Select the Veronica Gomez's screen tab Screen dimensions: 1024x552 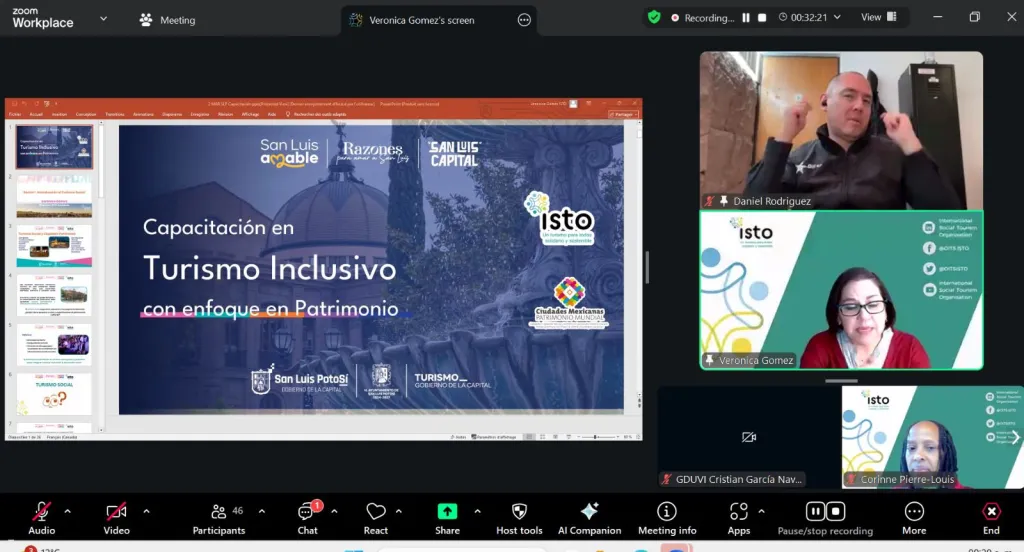pos(421,20)
